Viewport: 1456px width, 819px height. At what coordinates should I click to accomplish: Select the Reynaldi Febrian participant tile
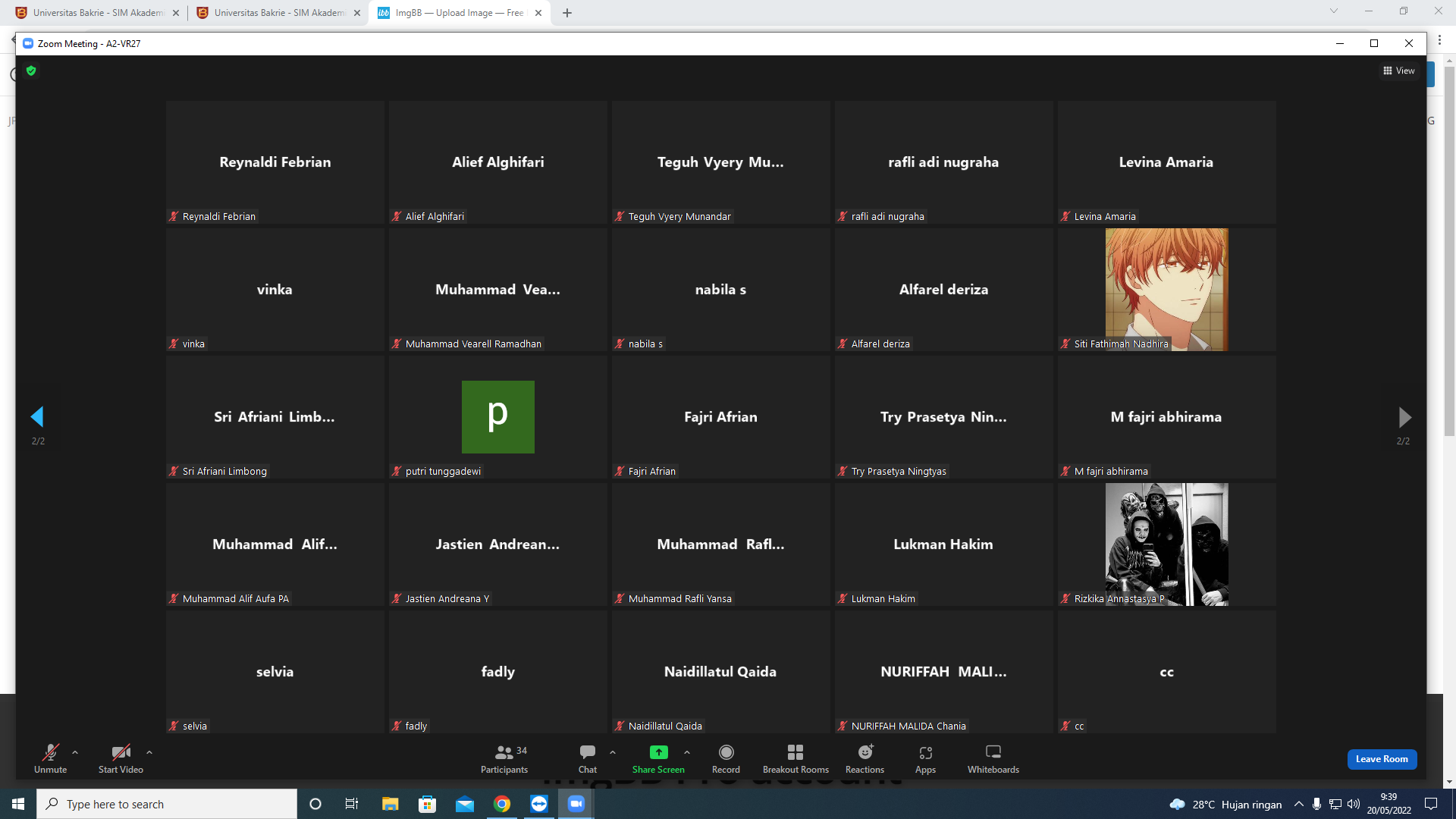coord(275,162)
